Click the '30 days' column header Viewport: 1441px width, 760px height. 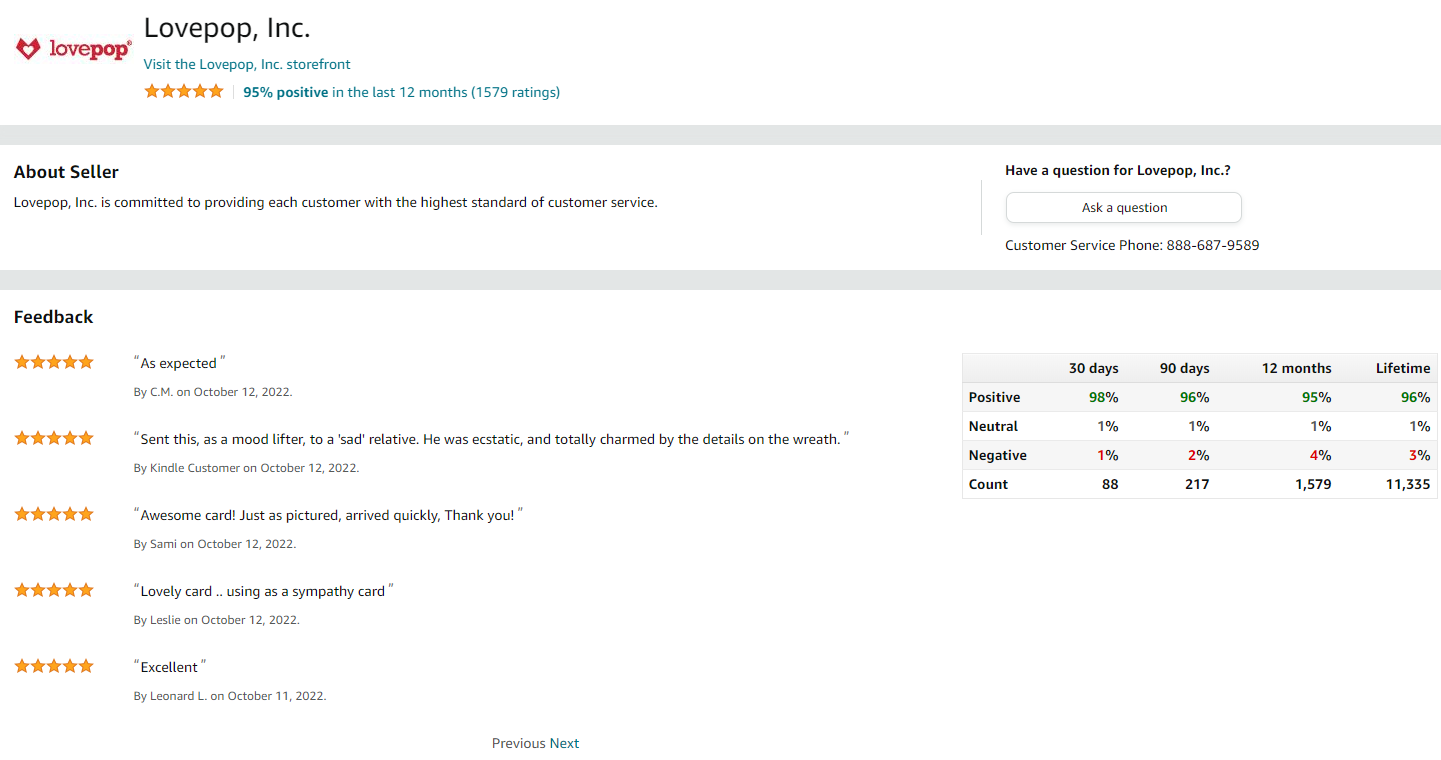click(x=1093, y=368)
